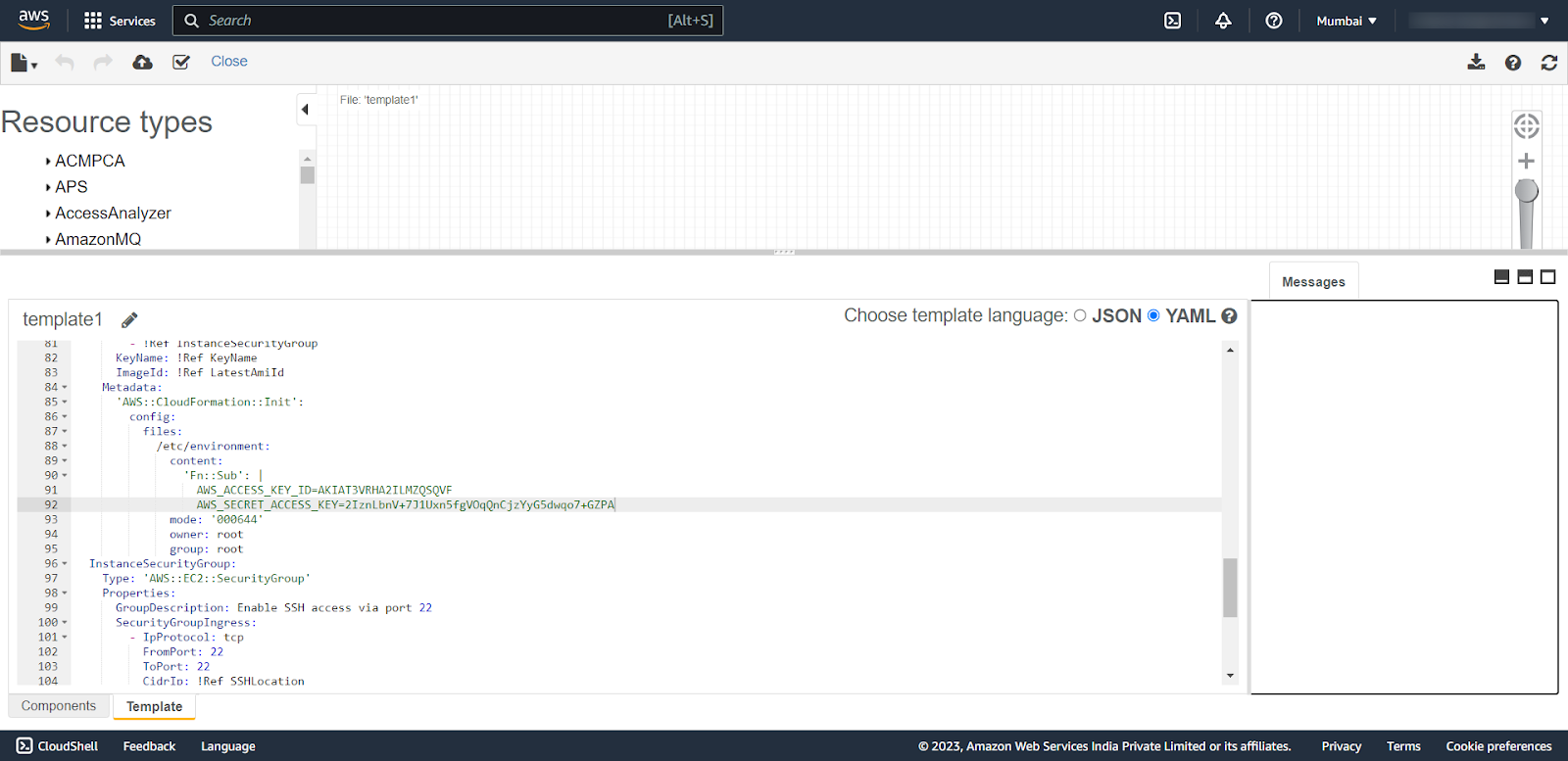This screenshot has width=1568, height=761.
Task: Switch to split pane layout icon
Action: pyautogui.click(x=1525, y=277)
